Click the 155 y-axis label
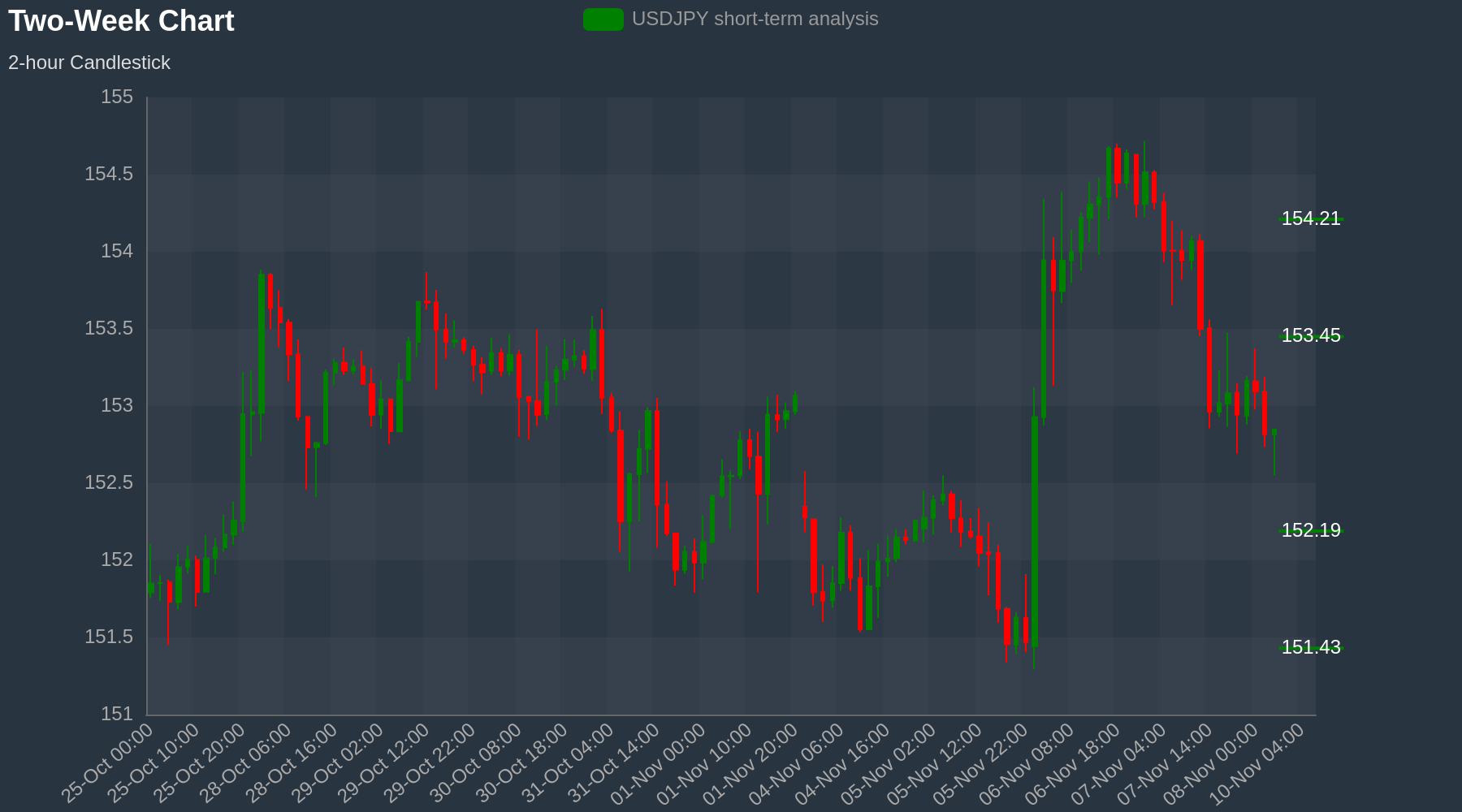The height and width of the screenshot is (812, 1462). click(x=117, y=97)
